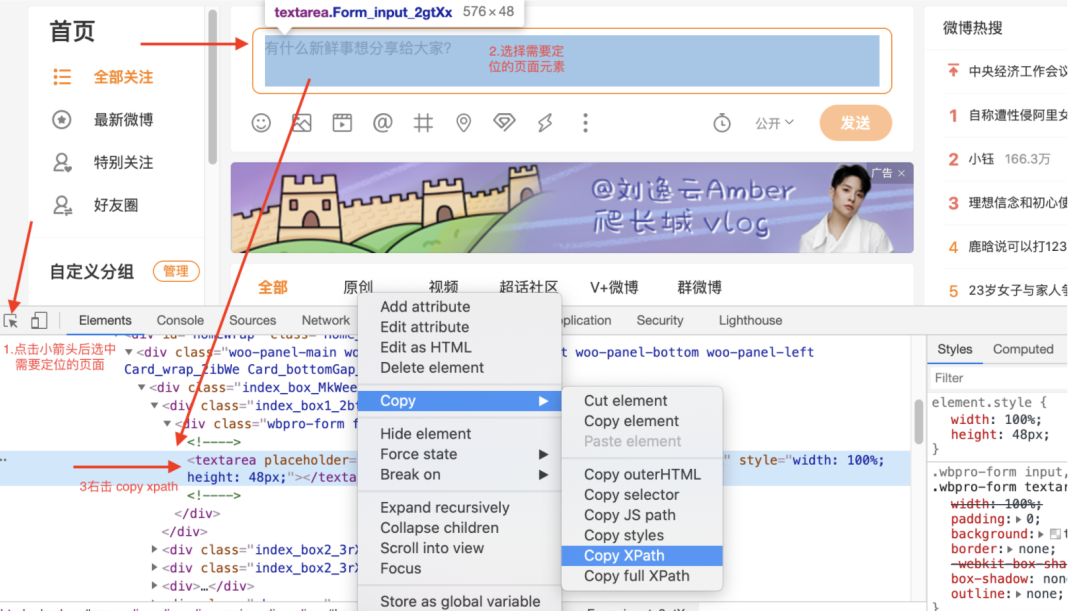Choose Edit as HTML in the context menu
1080x611 pixels.
[459, 347]
